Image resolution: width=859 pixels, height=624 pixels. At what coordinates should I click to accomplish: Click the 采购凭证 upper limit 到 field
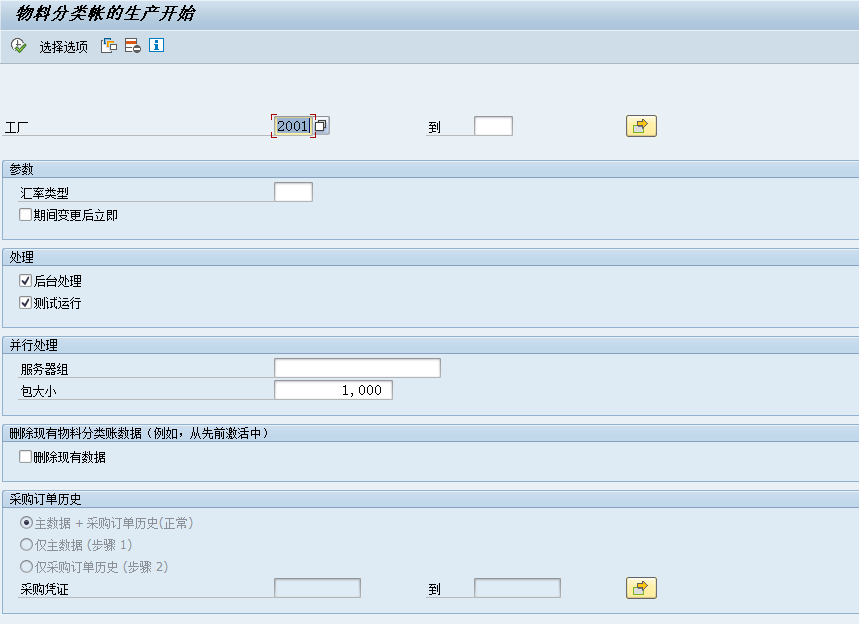tap(517, 588)
